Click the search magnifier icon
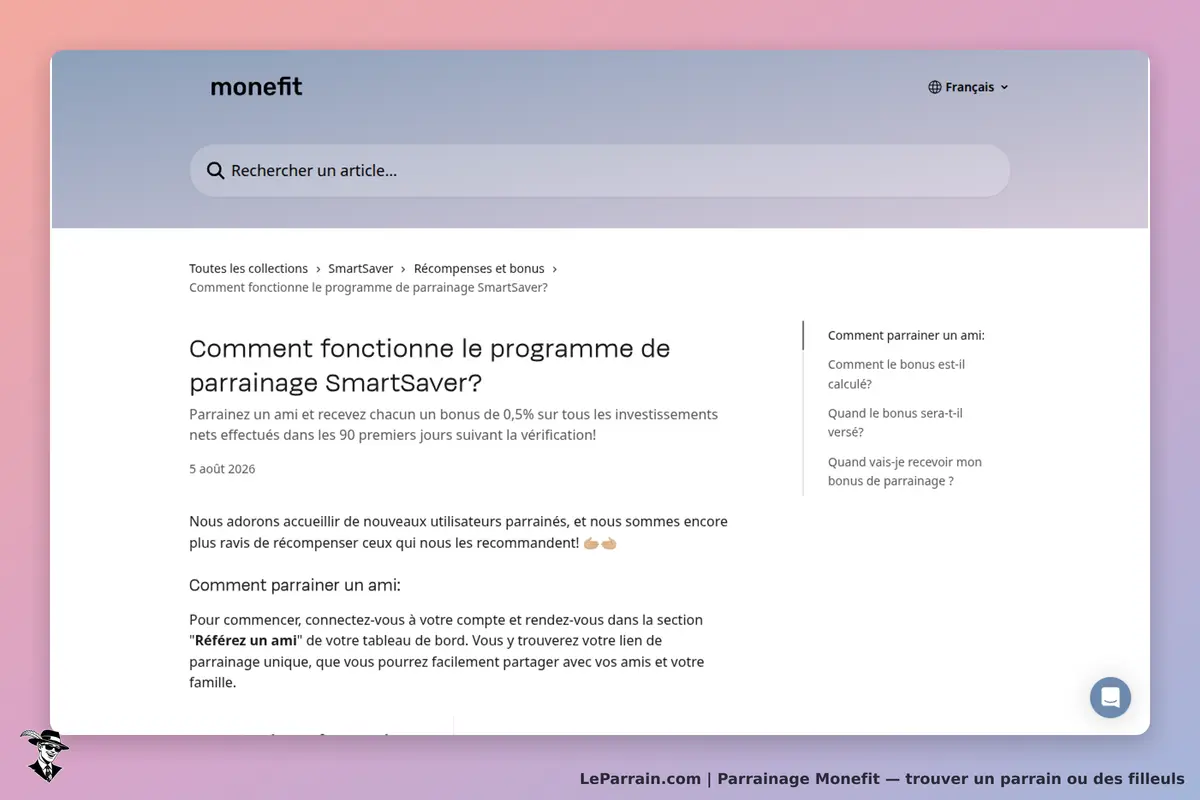Screen dimensions: 1200x800 click(x=215, y=170)
